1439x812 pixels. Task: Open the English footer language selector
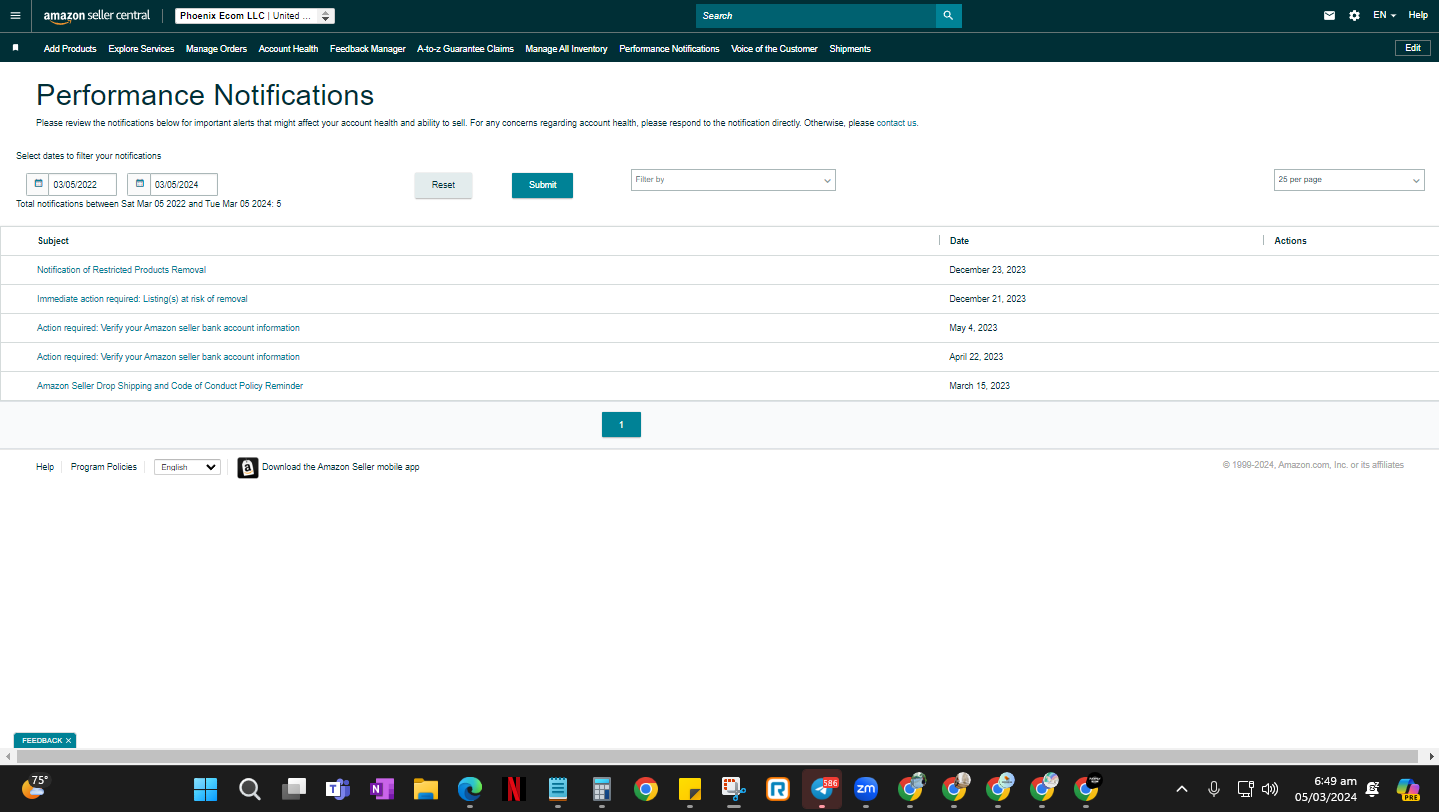187,467
